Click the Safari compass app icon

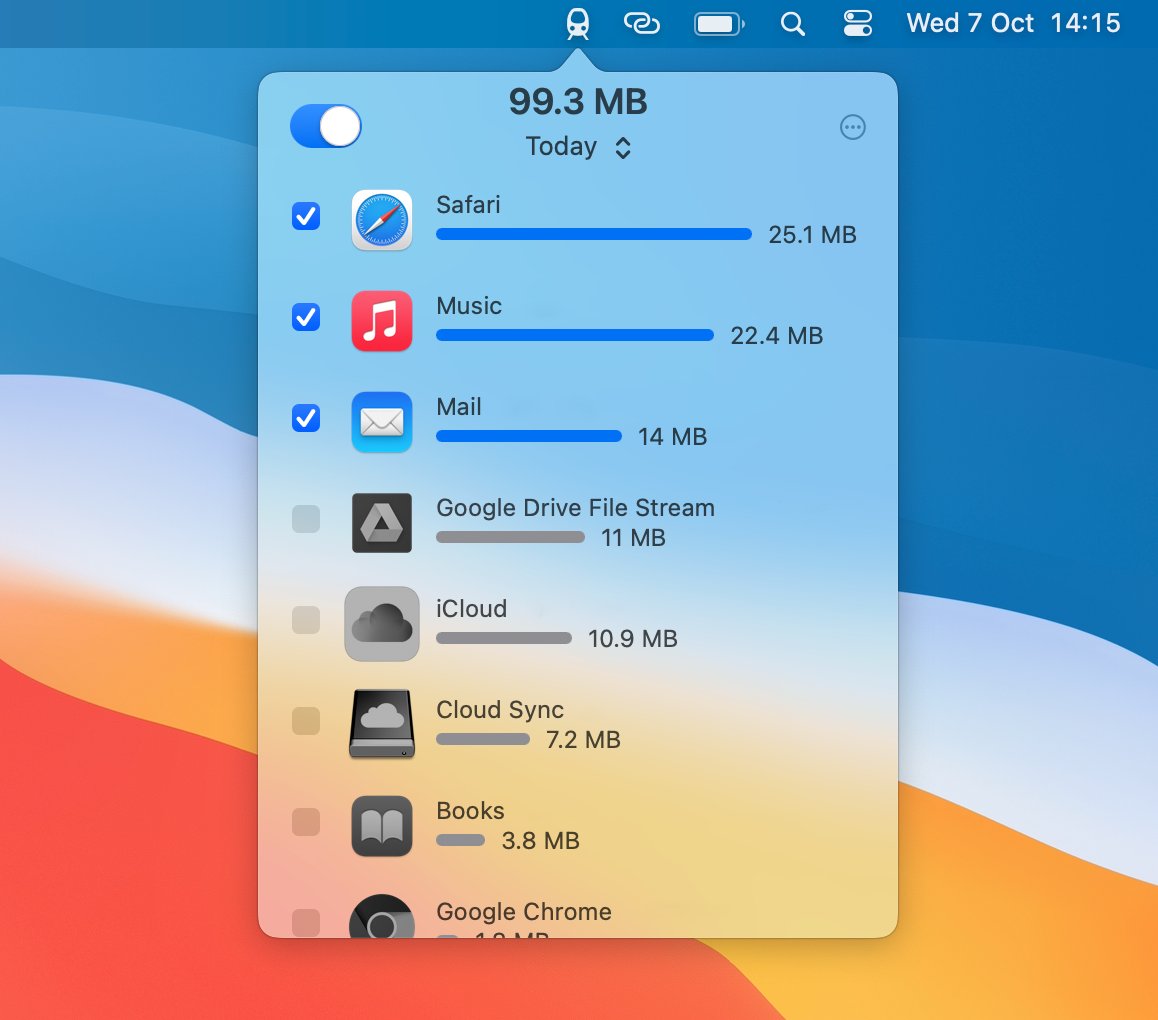(x=382, y=220)
